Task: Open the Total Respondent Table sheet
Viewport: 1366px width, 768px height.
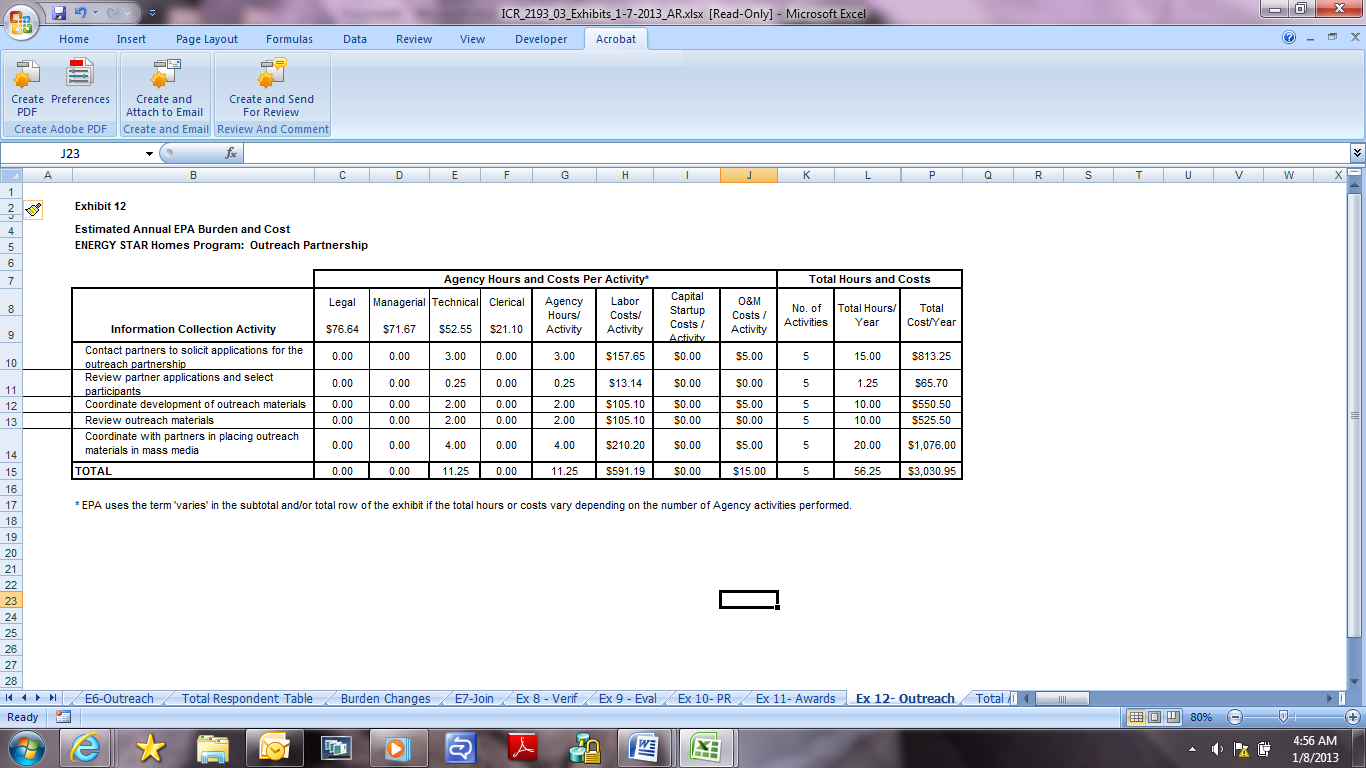Action: click(247, 699)
